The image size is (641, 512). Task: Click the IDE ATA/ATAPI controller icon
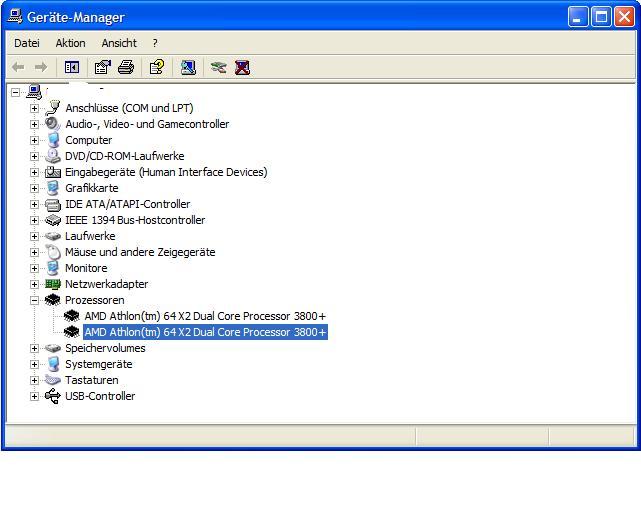coord(53,204)
